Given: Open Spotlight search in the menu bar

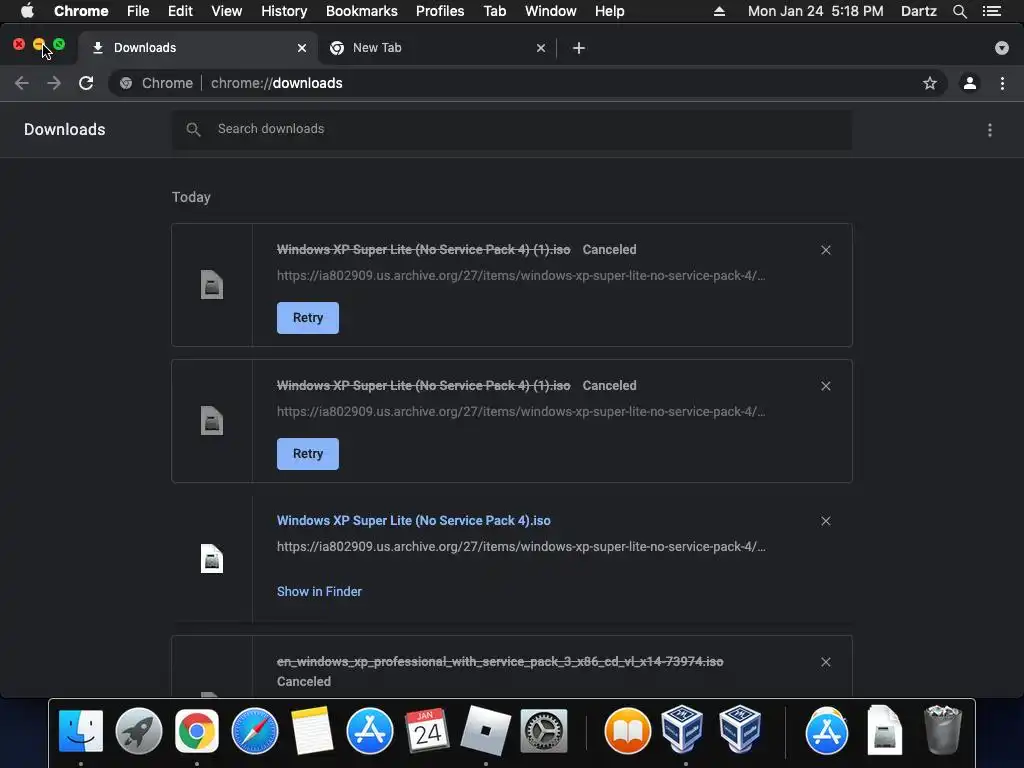Looking at the screenshot, I should pyautogui.click(x=959, y=11).
